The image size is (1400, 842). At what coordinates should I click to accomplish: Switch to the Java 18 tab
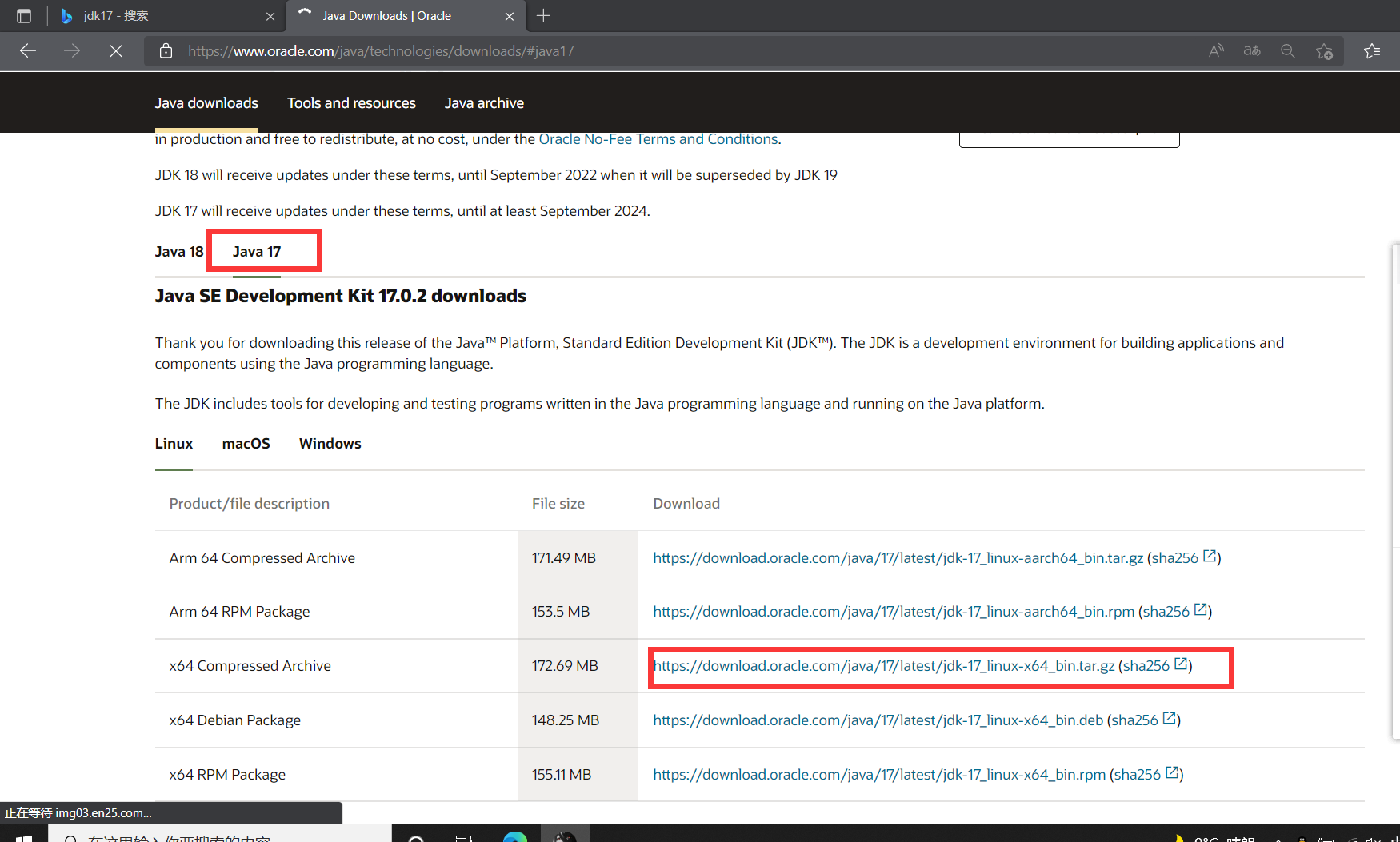pyautogui.click(x=178, y=250)
